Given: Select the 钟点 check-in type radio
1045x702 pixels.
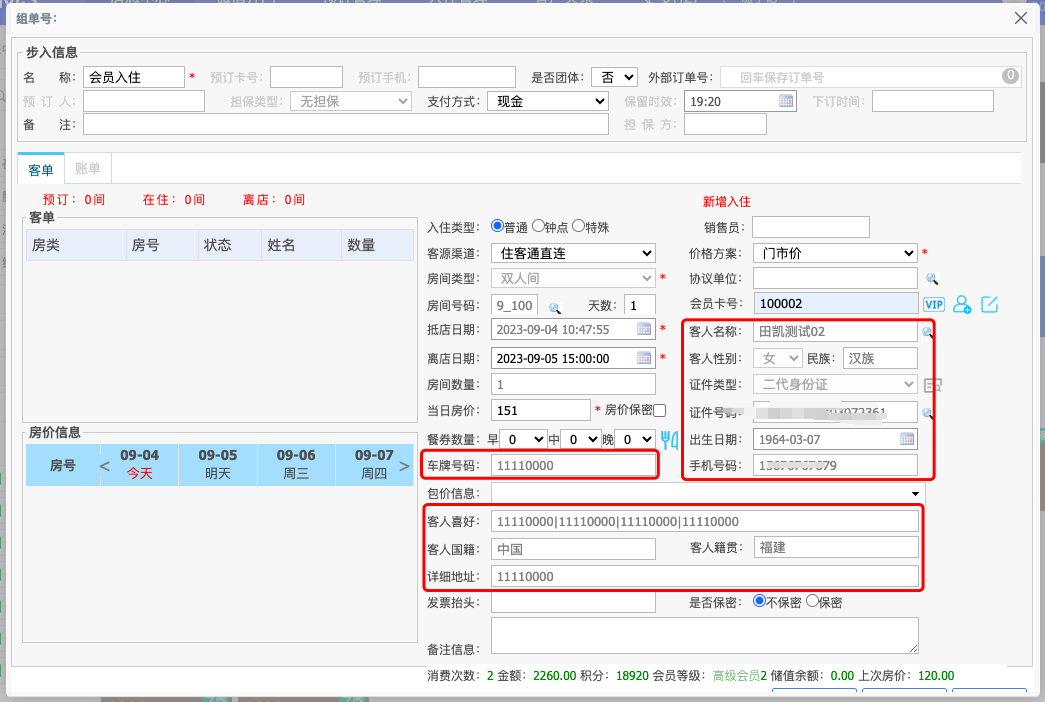Looking at the screenshot, I should coord(538,226).
